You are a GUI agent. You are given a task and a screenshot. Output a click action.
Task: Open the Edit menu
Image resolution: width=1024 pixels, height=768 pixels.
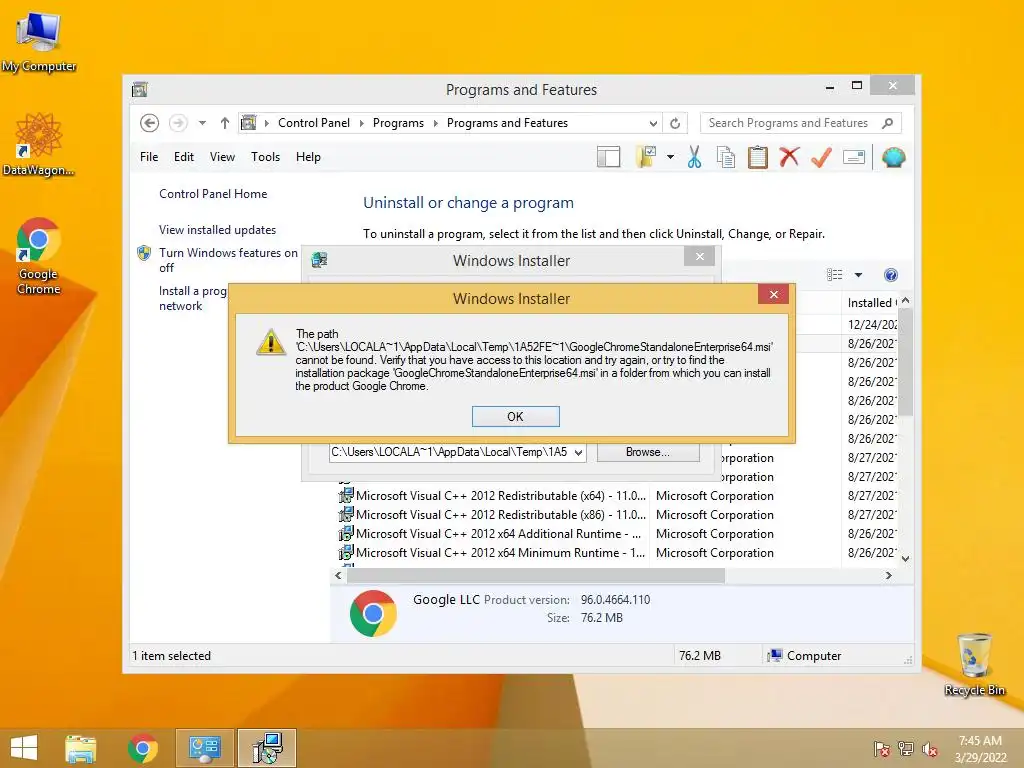pyautogui.click(x=184, y=157)
